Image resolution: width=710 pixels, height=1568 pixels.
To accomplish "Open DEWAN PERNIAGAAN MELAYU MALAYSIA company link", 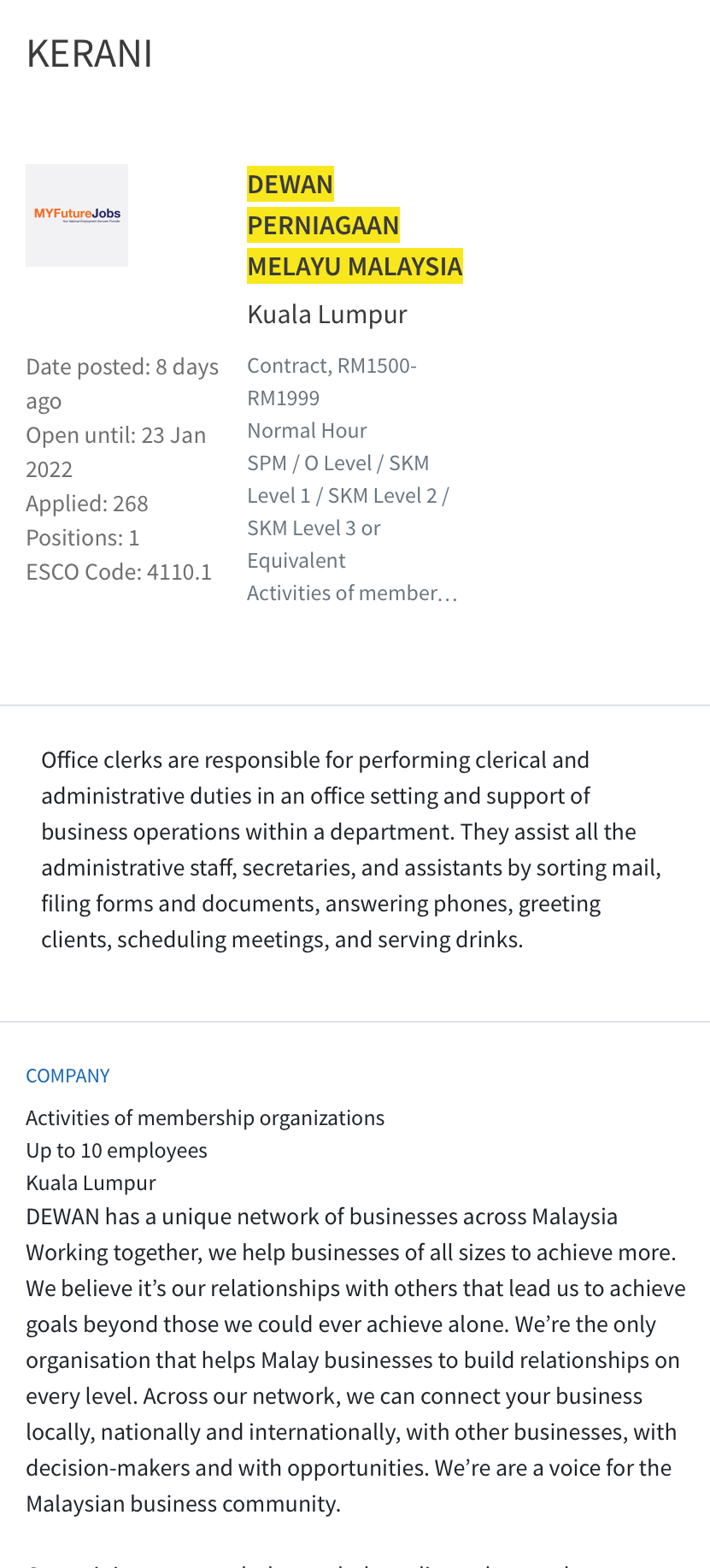I will pyautogui.click(x=355, y=225).
